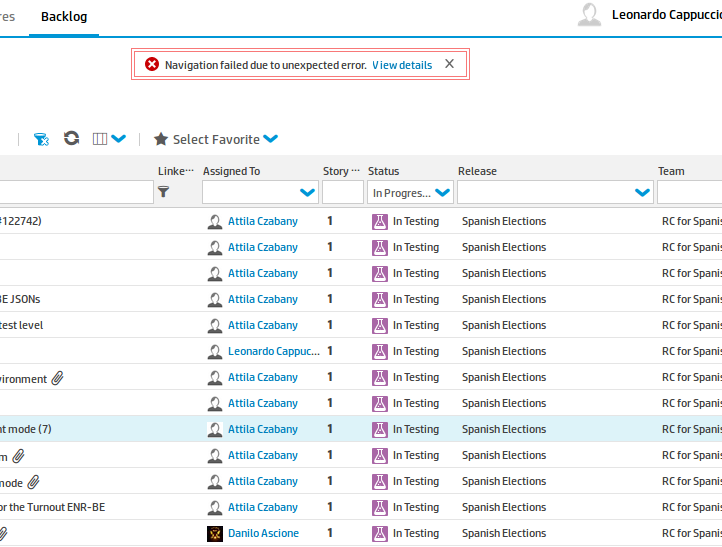Open View details link in error message
722x547 pixels.
click(x=402, y=65)
